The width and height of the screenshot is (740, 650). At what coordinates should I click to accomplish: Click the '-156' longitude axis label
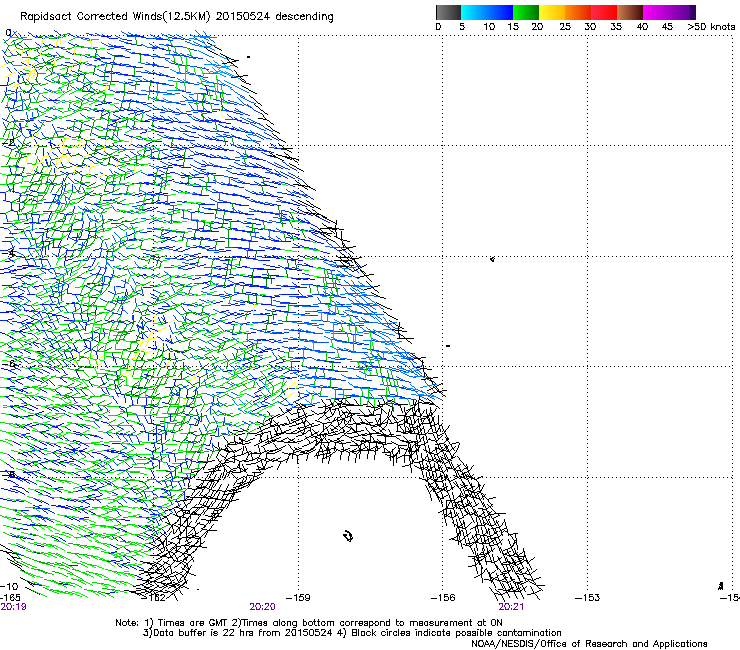(x=443, y=598)
